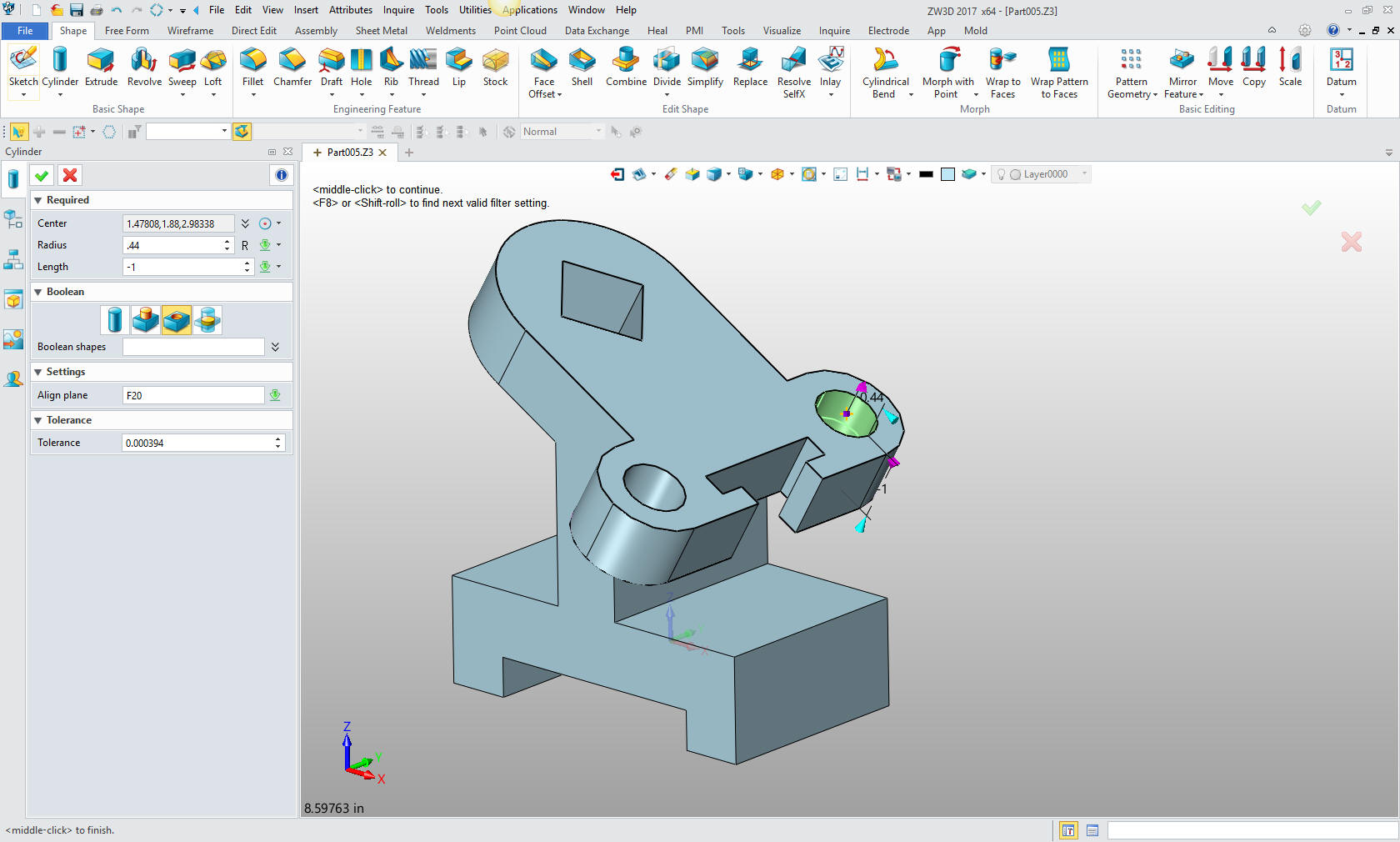Click the light blue face color swatch
This screenshot has height=842, width=1400.
point(947,174)
